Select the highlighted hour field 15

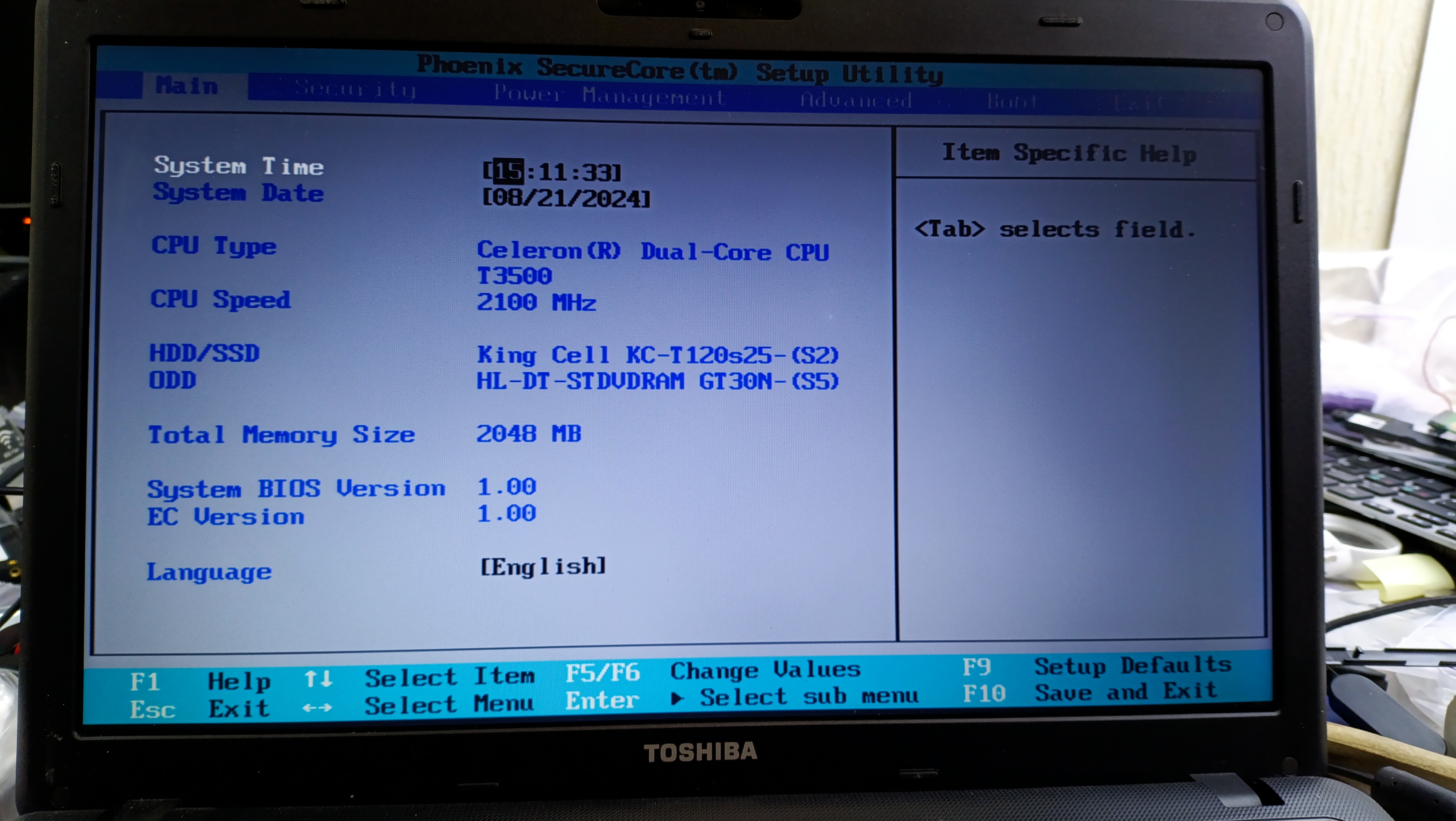(x=508, y=172)
